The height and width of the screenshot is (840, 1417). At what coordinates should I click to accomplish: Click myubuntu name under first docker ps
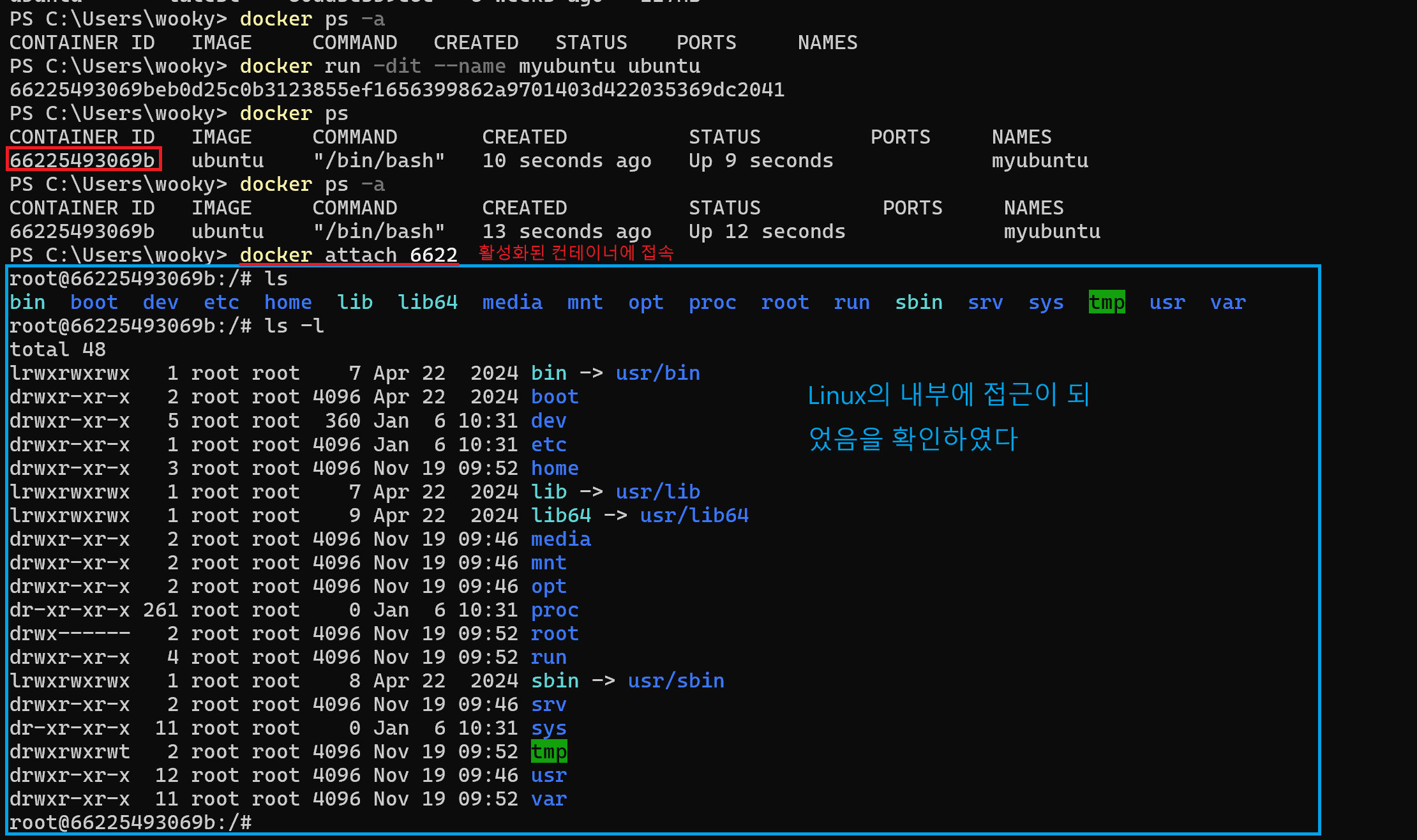point(1039,160)
